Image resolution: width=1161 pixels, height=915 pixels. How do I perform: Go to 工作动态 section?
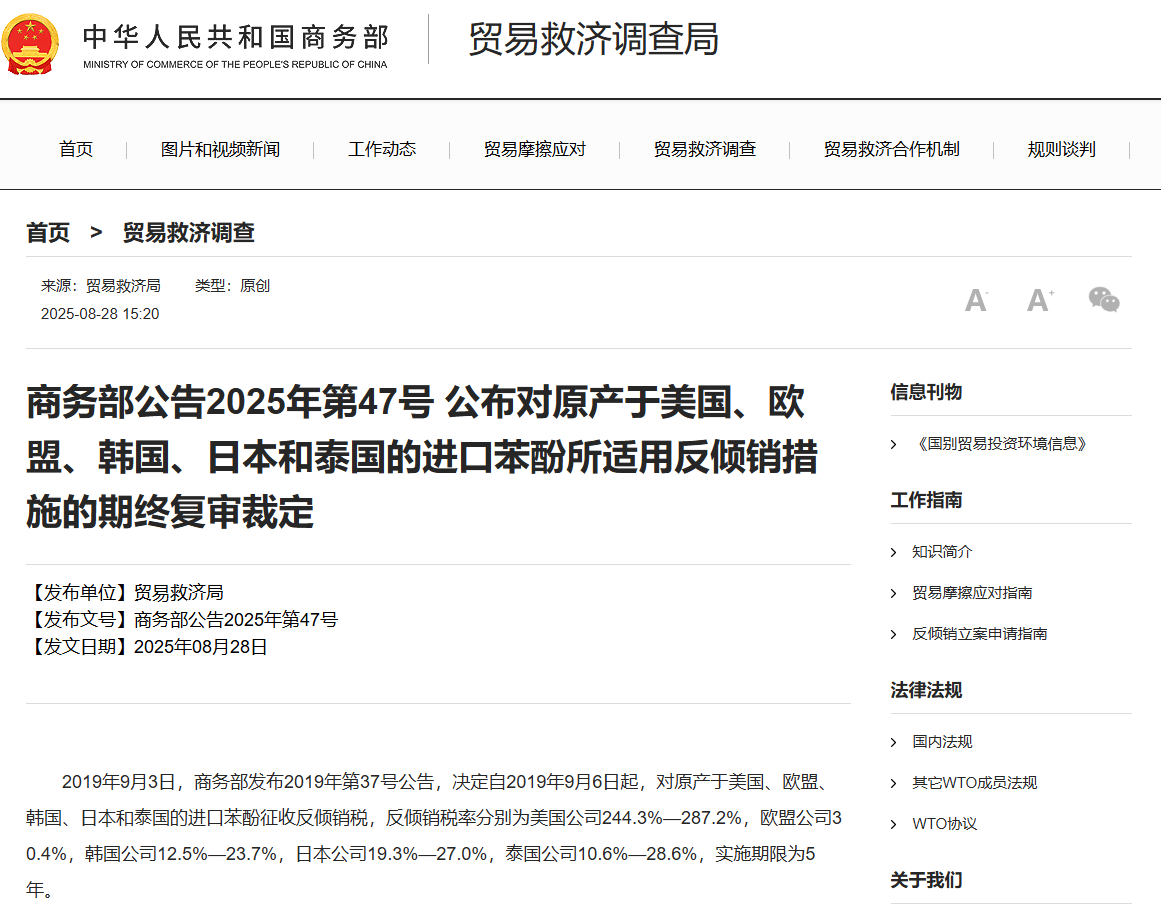coord(382,149)
